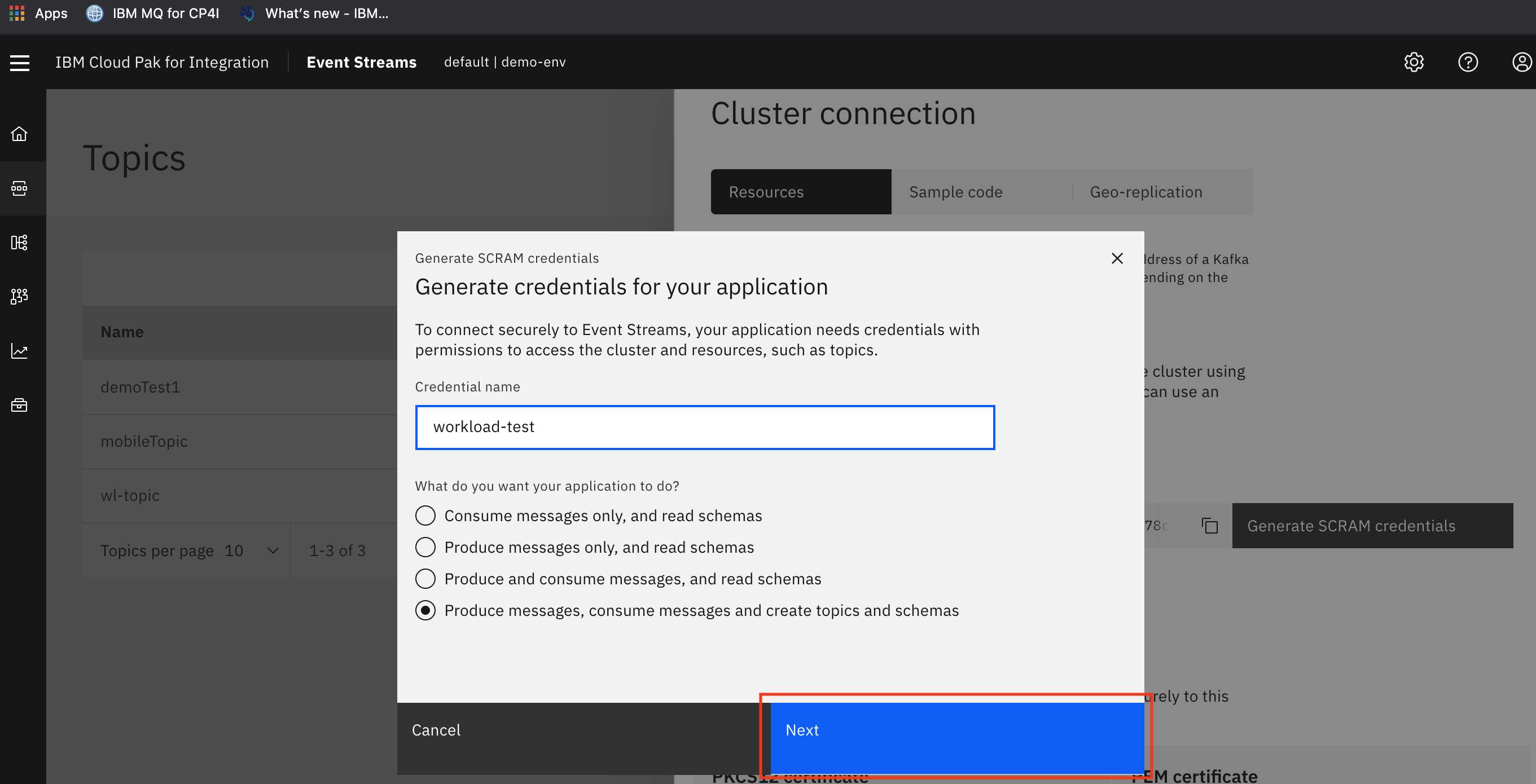1536x784 pixels.
Task: Open the settings gear icon
Action: [1414, 62]
